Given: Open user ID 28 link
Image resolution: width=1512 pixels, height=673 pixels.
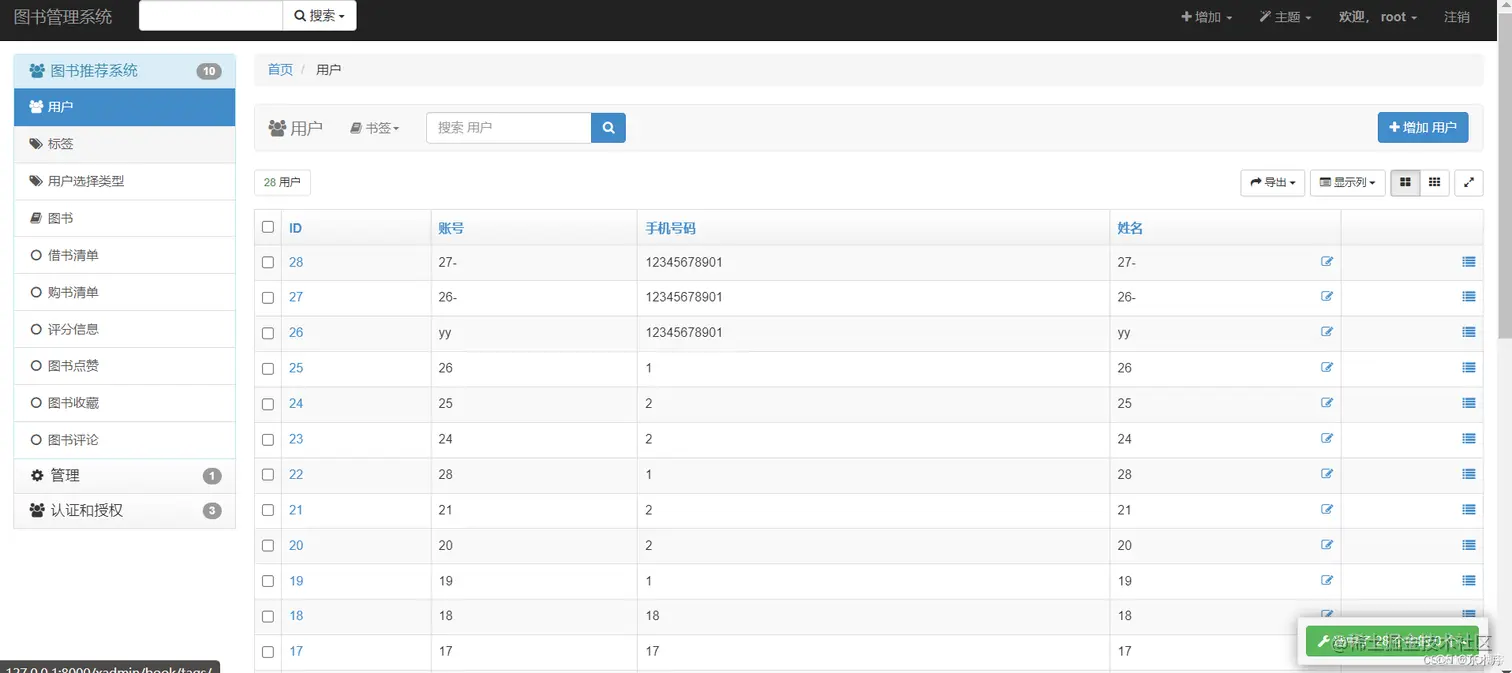Looking at the screenshot, I should pos(296,262).
